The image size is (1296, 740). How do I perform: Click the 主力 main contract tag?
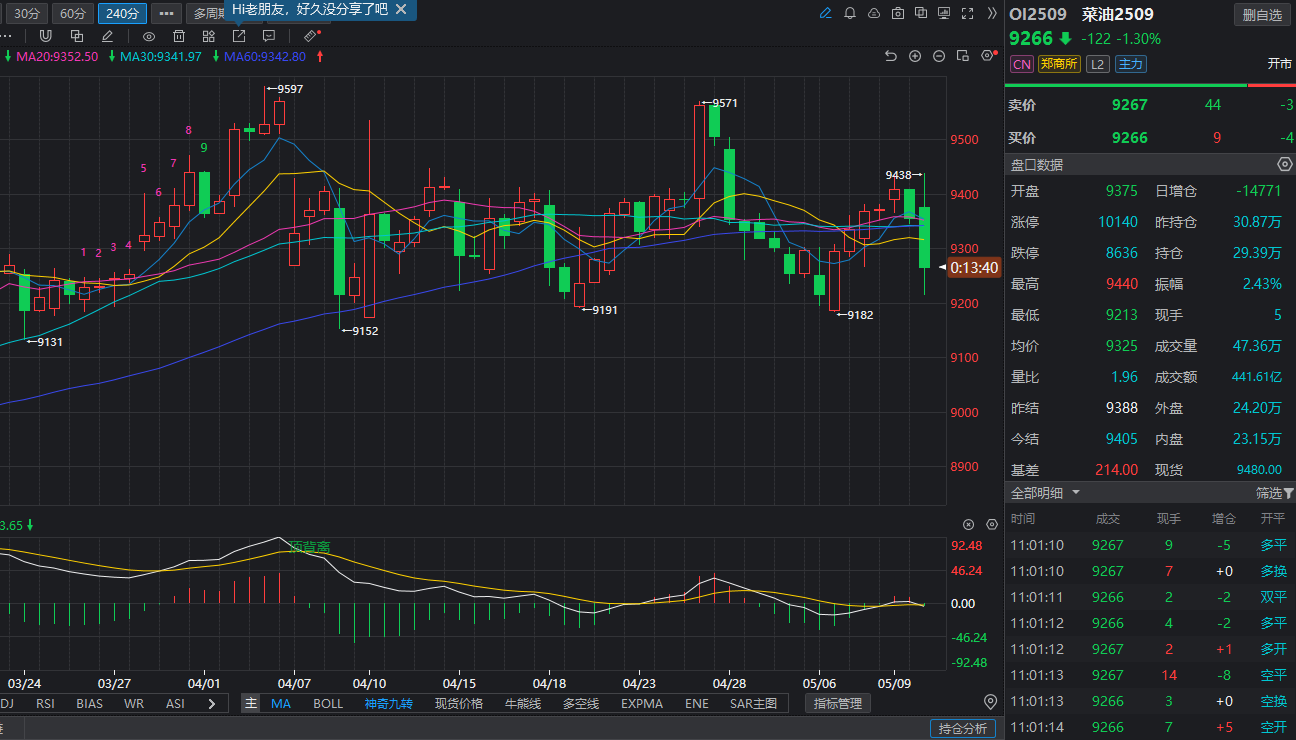(x=1130, y=64)
